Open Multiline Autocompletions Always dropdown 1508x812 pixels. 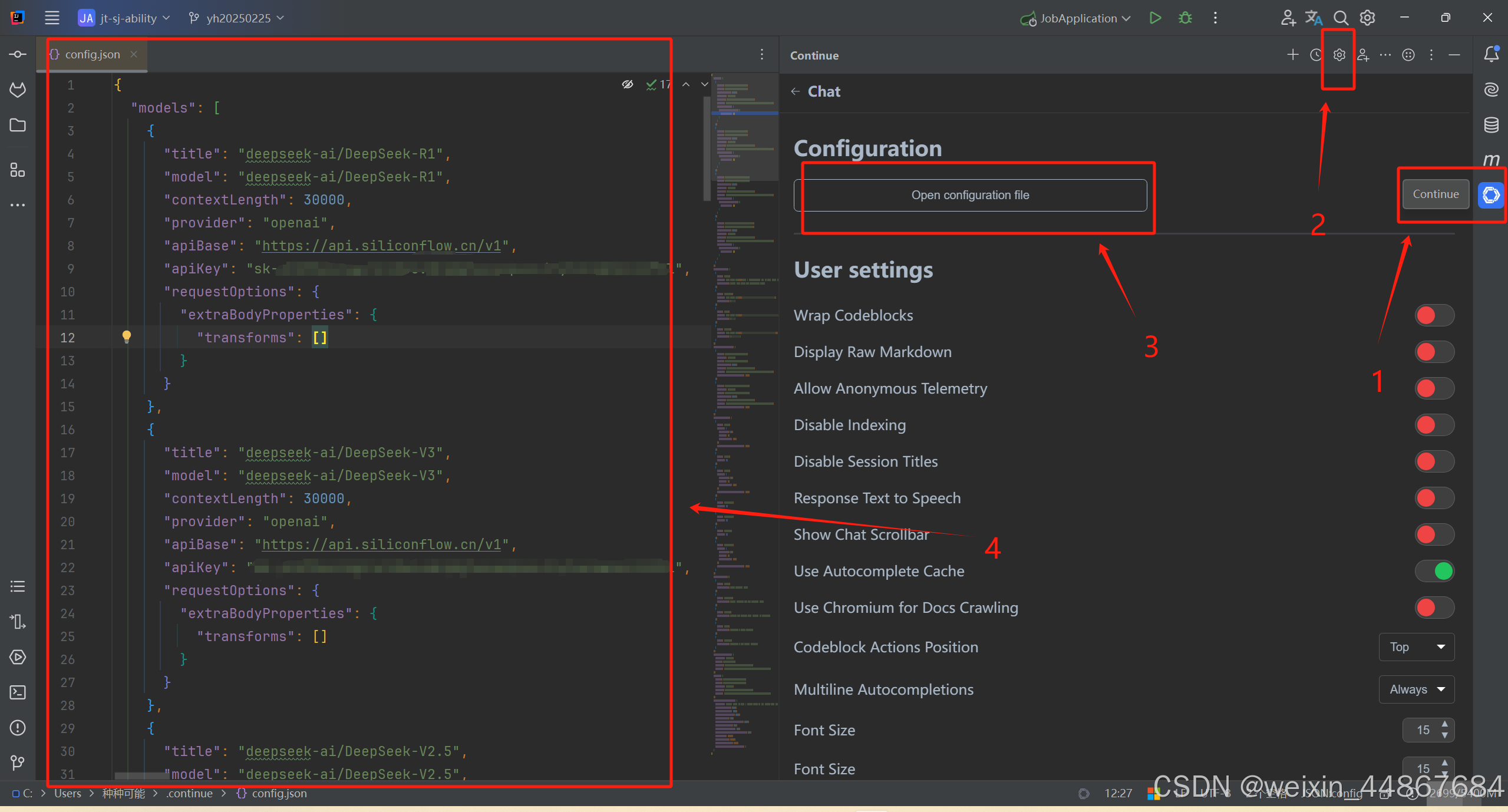[x=1416, y=689]
